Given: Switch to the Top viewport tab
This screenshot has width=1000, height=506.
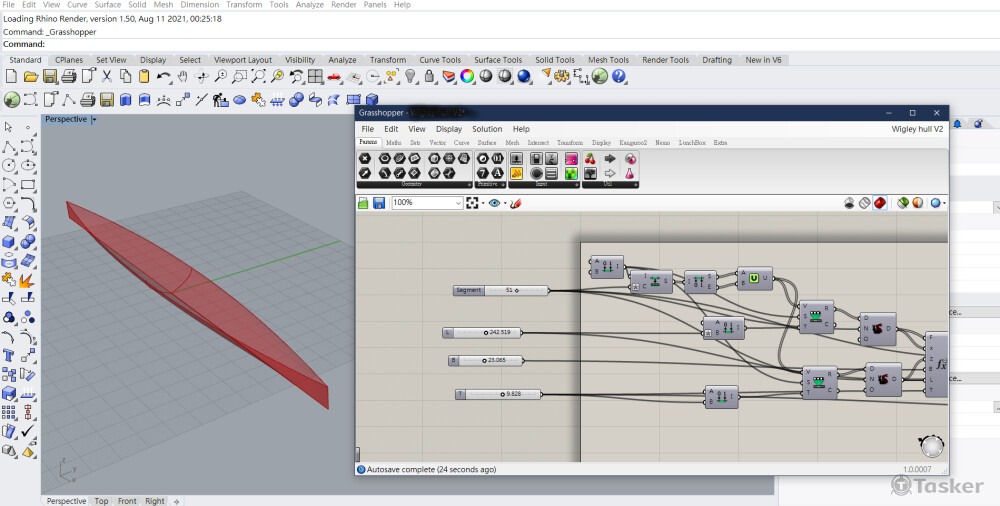Looking at the screenshot, I should pos(101,501).
